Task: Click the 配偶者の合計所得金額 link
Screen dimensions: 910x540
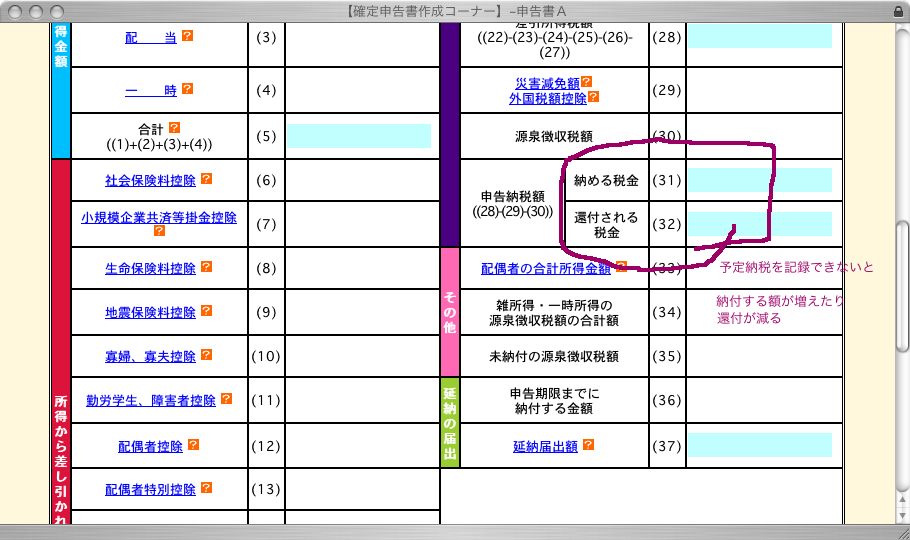Action: click(545, 268)
